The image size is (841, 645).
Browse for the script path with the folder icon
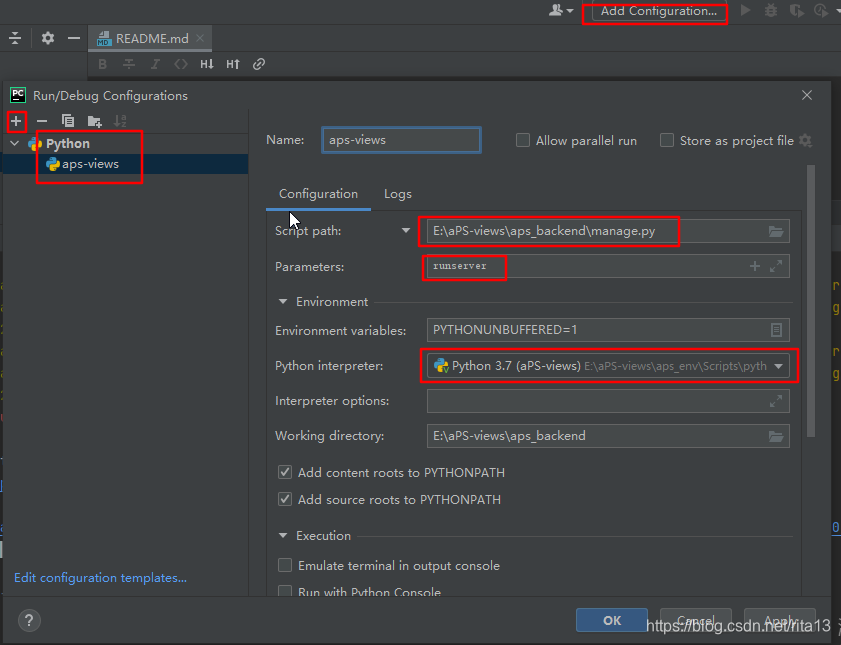pos(776,231)
